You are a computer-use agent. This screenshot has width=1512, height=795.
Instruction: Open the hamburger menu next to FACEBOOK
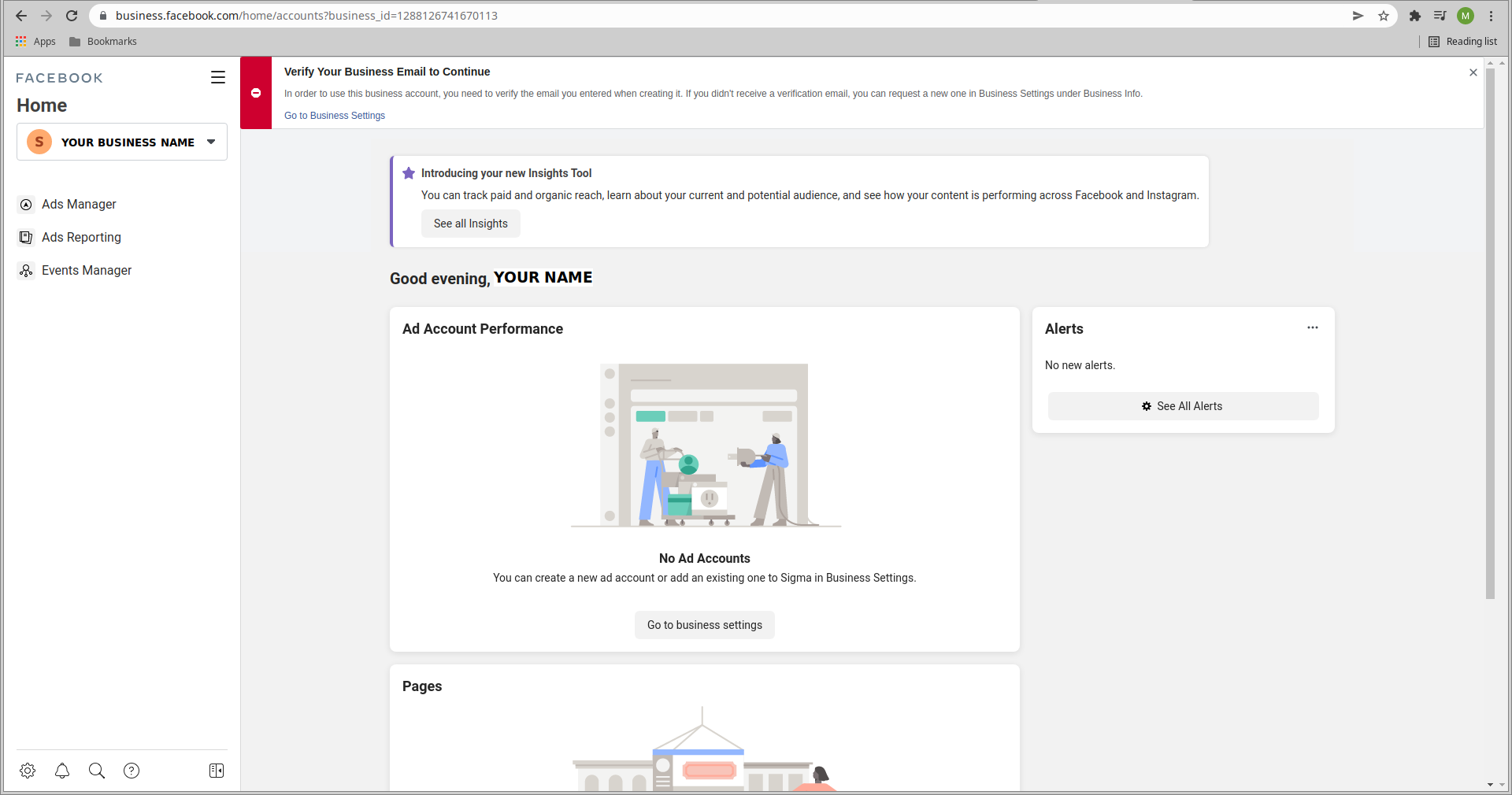tap(218, 77)
